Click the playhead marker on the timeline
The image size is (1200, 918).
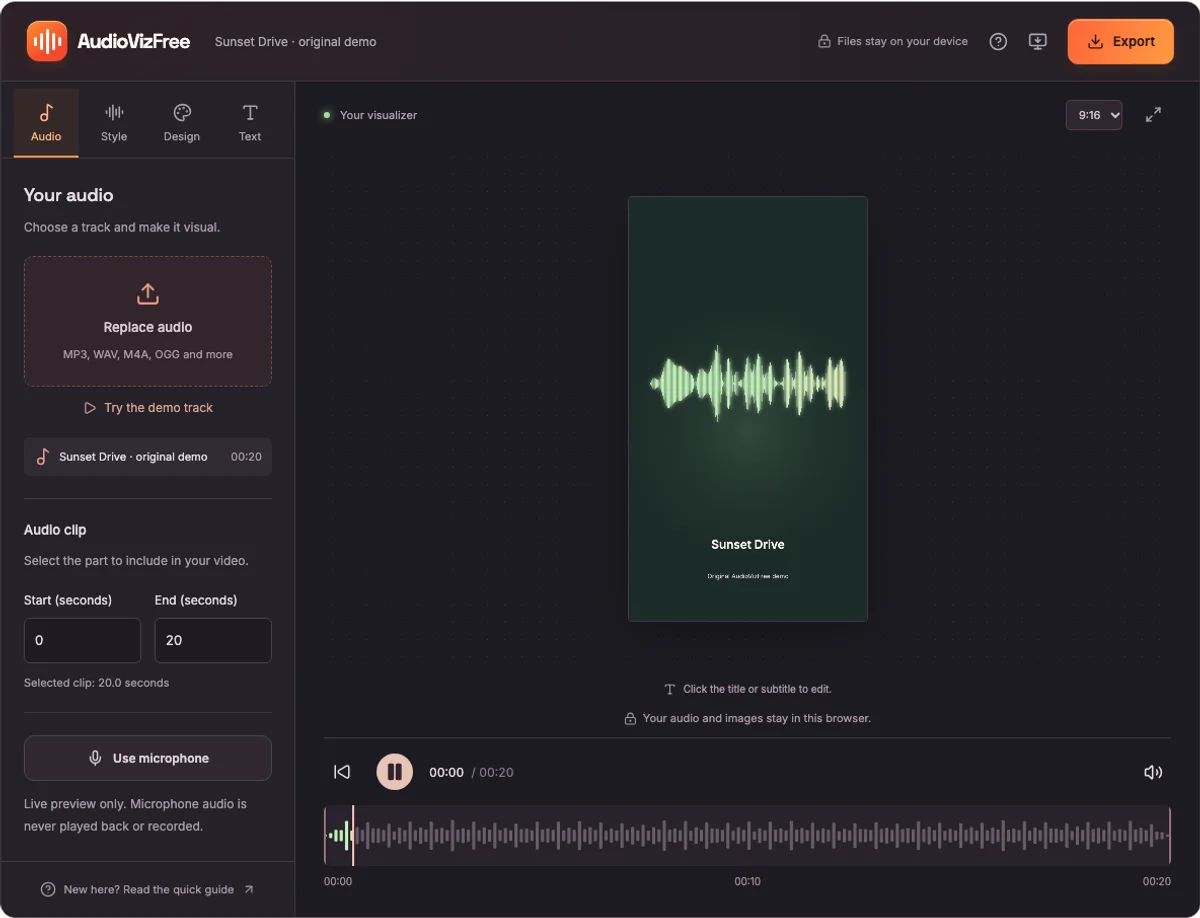click(x=353, y=835)
